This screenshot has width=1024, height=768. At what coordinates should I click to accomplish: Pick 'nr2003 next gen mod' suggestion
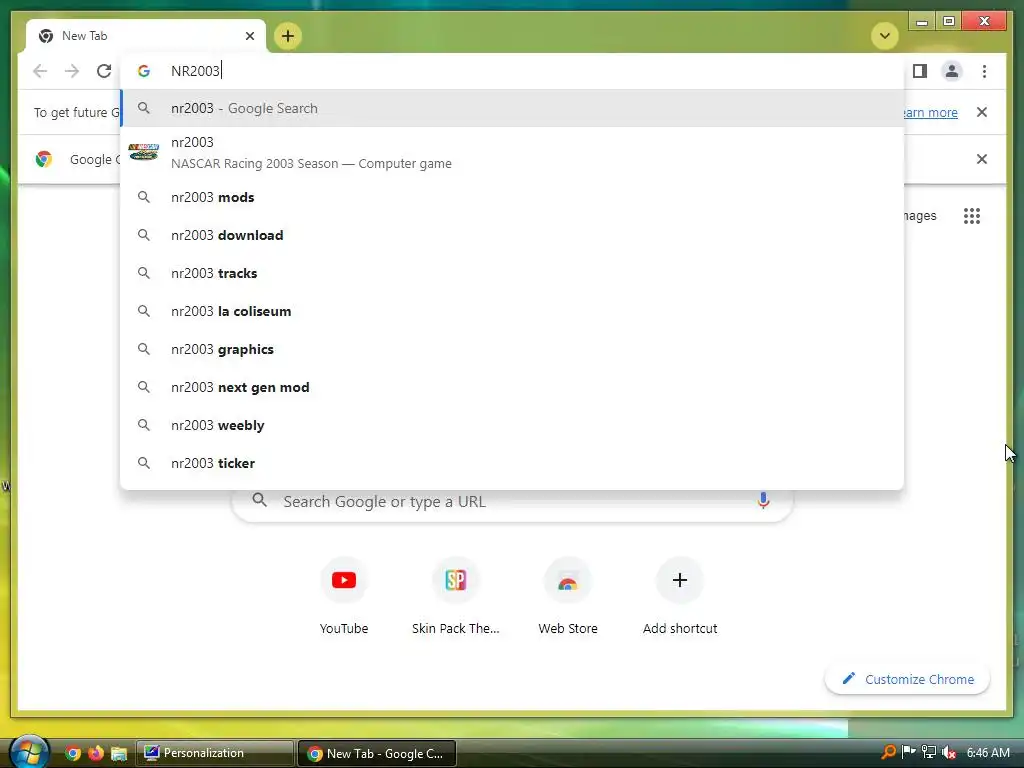513,387
